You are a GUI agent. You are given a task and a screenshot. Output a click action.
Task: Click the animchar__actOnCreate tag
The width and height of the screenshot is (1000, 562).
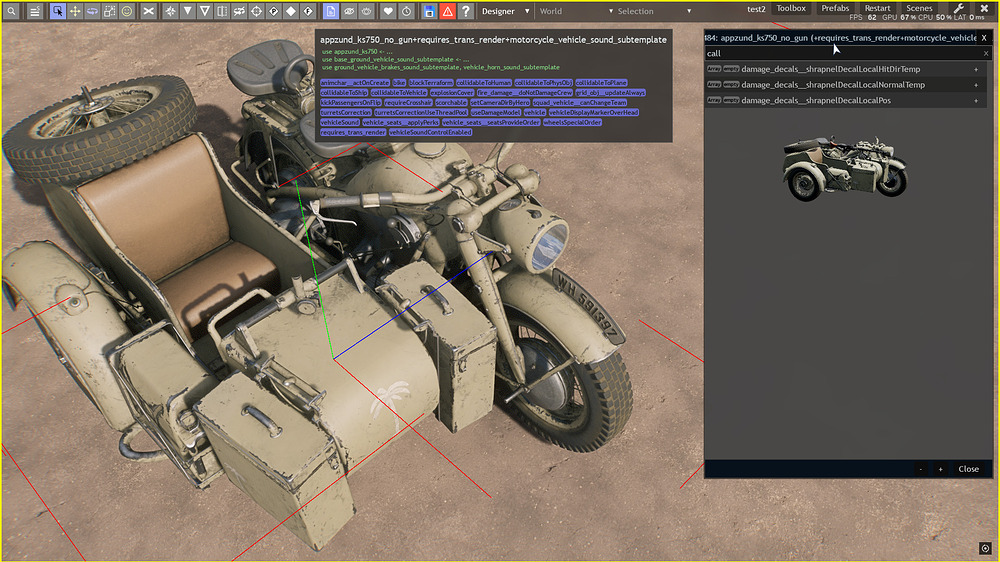tap(355, 82)
